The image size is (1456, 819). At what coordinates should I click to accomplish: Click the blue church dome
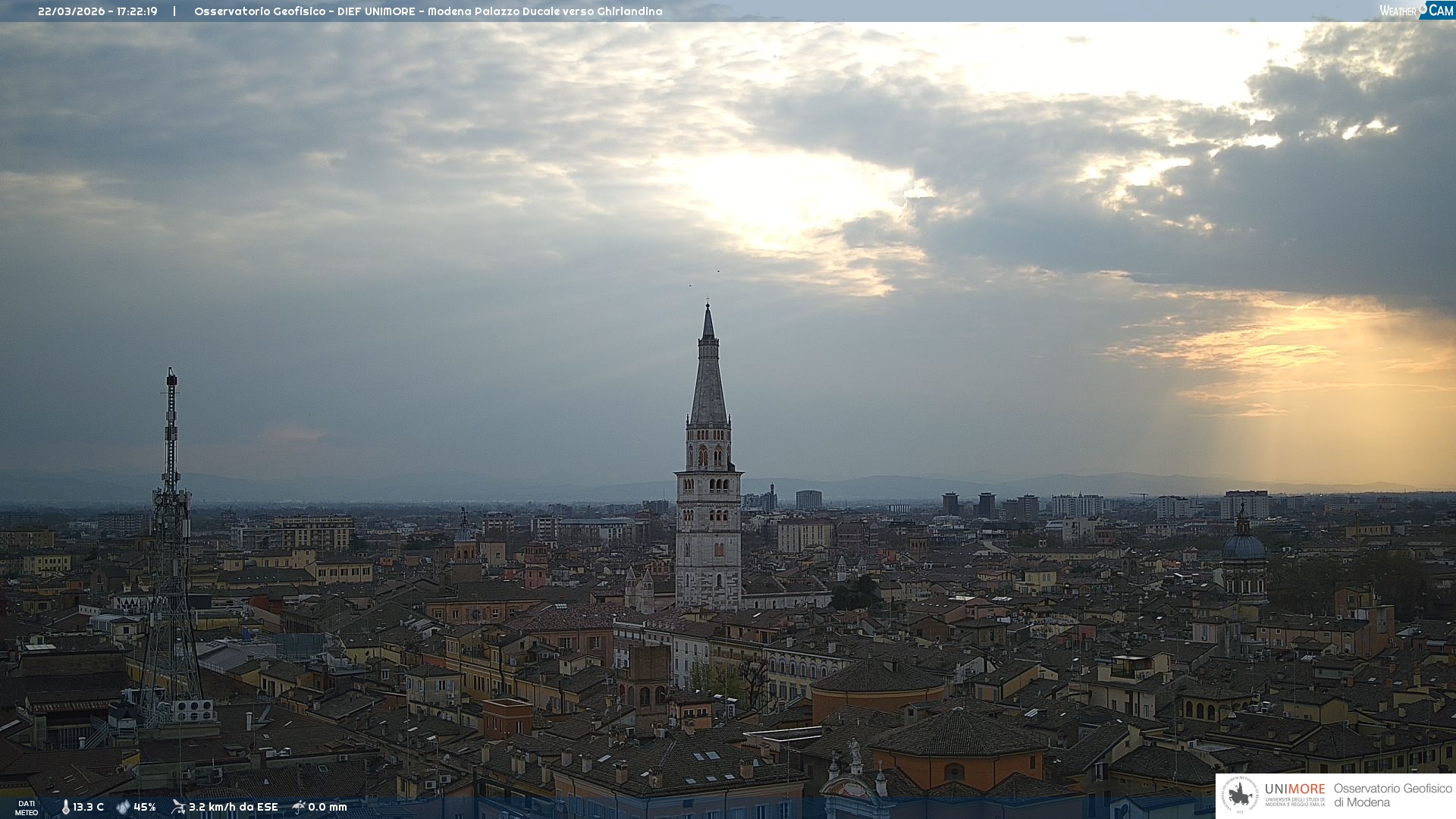[1244, 546]
